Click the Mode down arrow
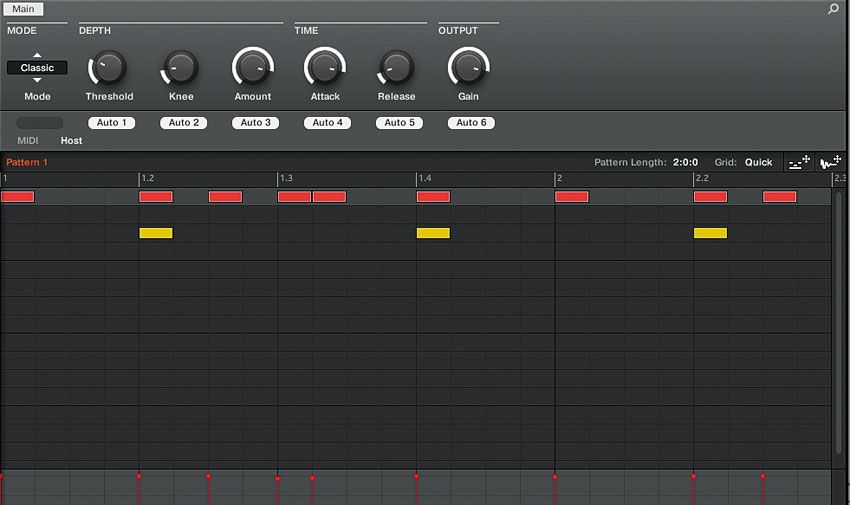 click(x=37, y=80)
